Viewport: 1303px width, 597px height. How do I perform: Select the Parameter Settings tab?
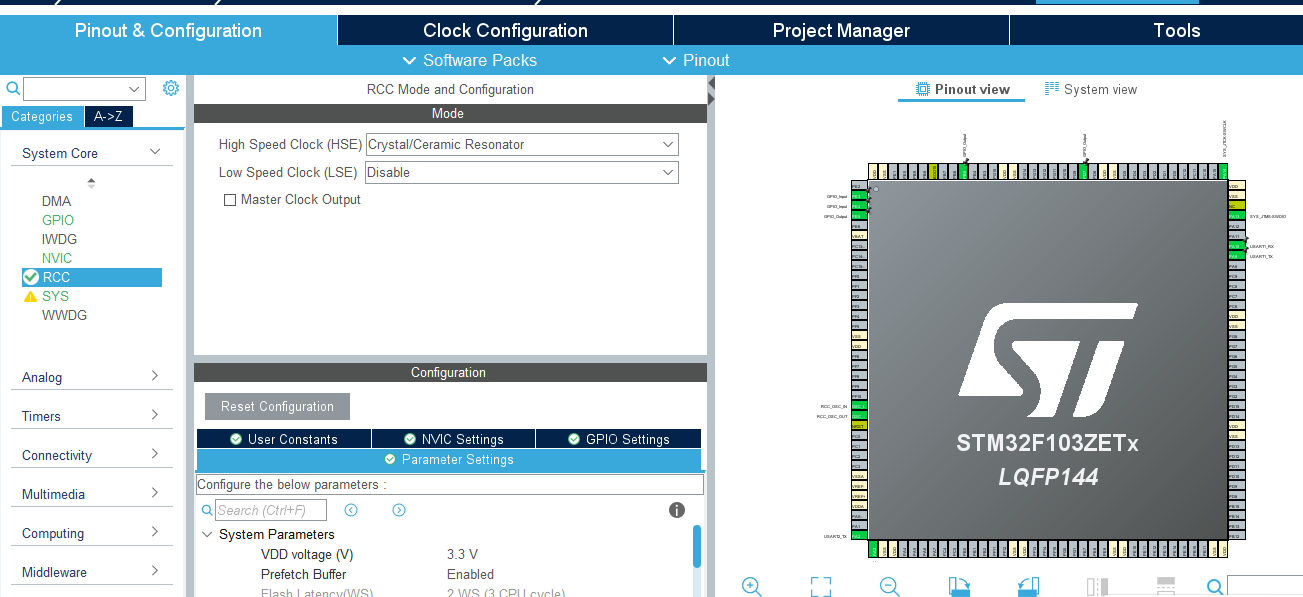click(449, 460)
